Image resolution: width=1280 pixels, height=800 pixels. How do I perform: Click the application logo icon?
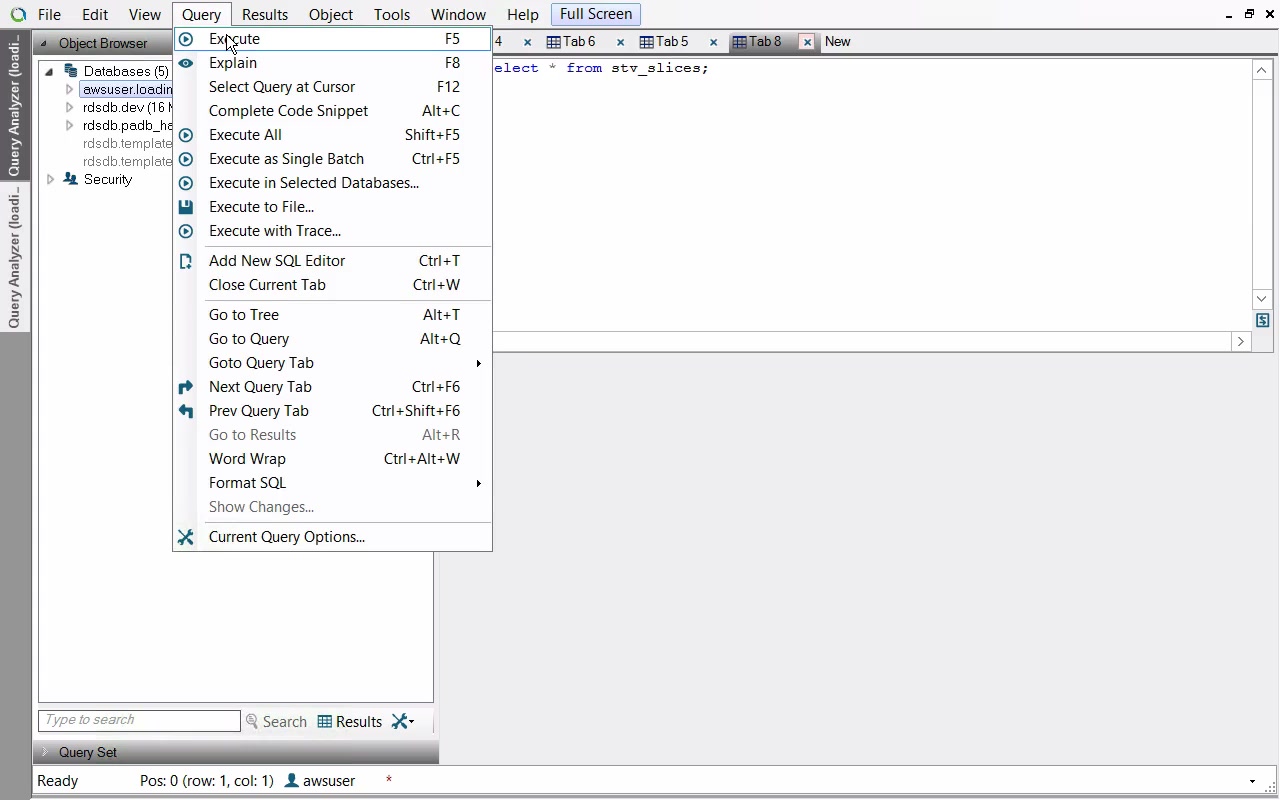coord(18,15)
